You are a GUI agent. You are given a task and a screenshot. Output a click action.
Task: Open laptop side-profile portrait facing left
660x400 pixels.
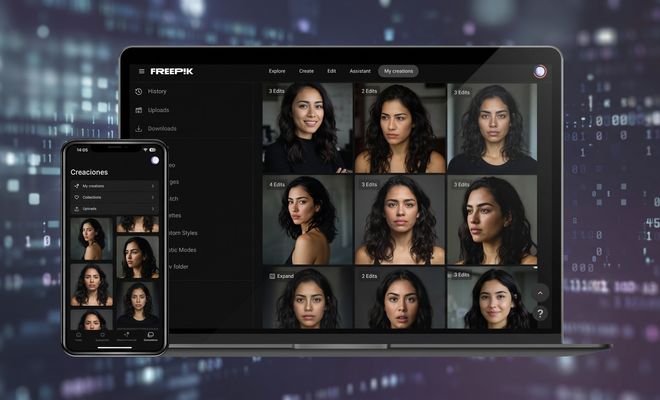click(492, 220)
